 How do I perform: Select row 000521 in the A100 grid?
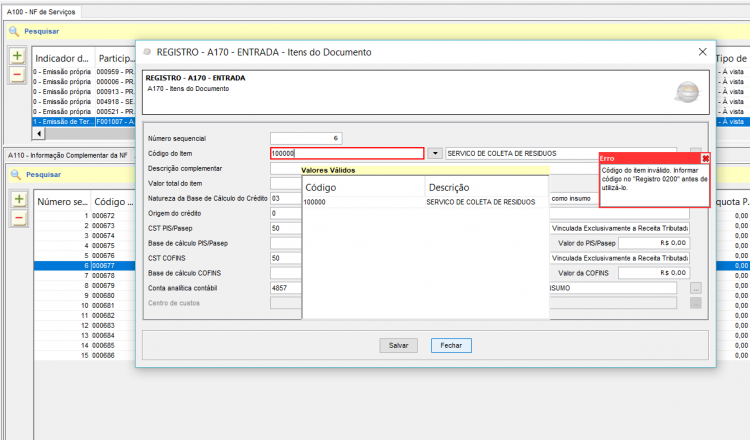[83, 112]
